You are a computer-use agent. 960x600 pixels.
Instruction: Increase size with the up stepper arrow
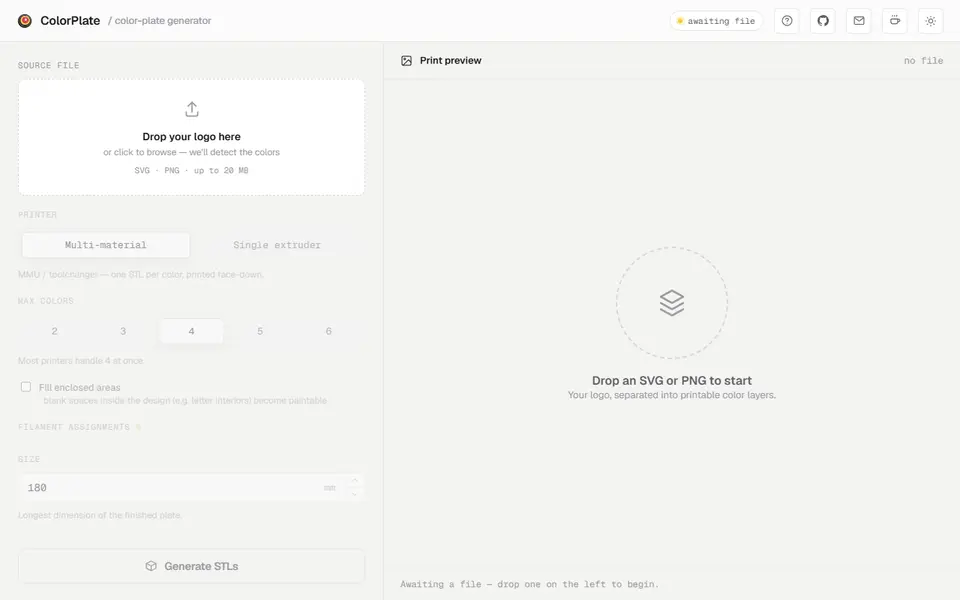coord(354,481)
